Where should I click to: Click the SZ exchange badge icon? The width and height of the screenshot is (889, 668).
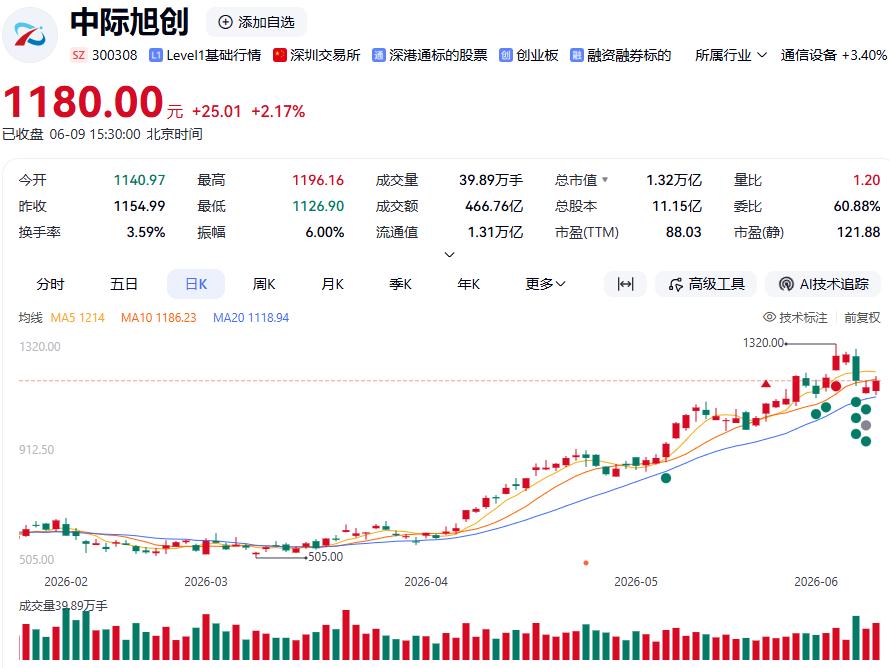78,55
